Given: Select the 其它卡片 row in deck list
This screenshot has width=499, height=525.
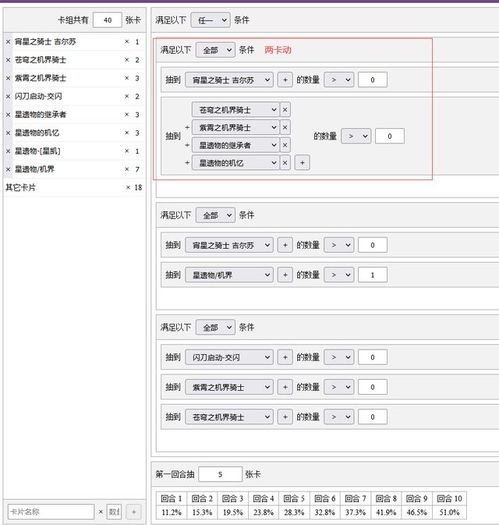Looking at the screenshot, I should 74,188.
